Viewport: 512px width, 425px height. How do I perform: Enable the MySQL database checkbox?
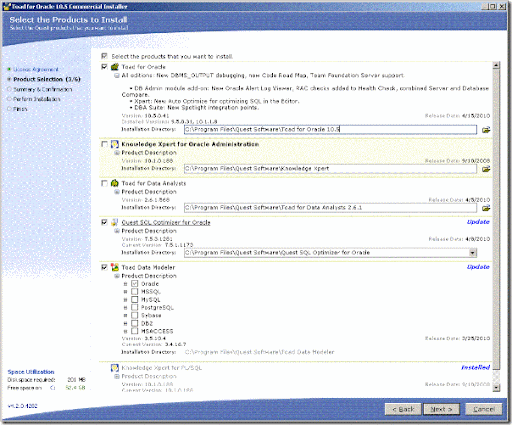point(135,299)
